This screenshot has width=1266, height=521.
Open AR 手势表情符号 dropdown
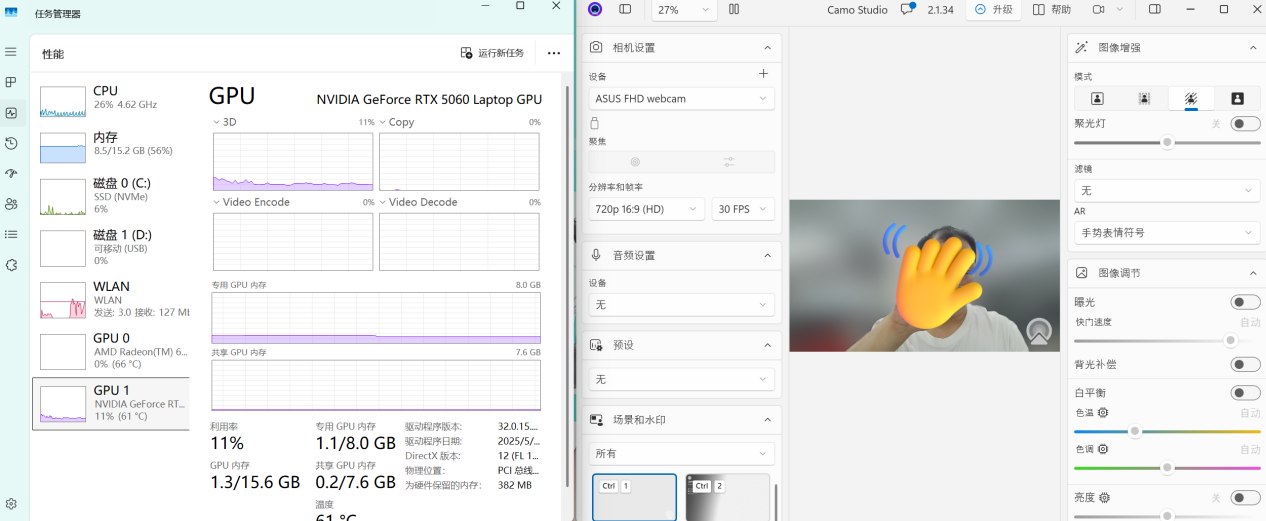coord(1167,232)
